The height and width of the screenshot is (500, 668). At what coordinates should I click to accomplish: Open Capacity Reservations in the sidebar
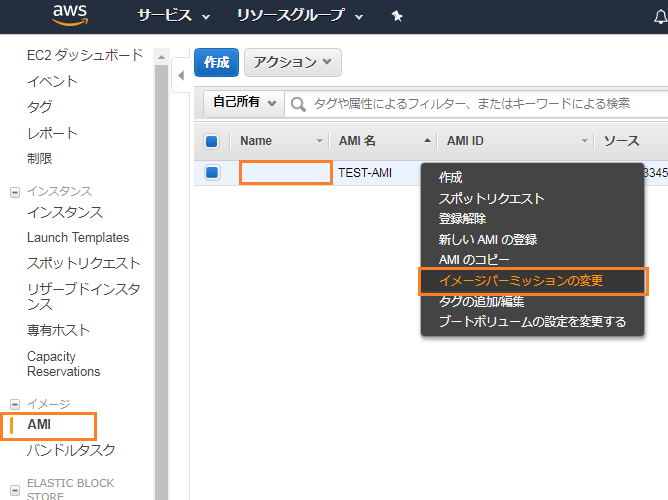[63, 364]
